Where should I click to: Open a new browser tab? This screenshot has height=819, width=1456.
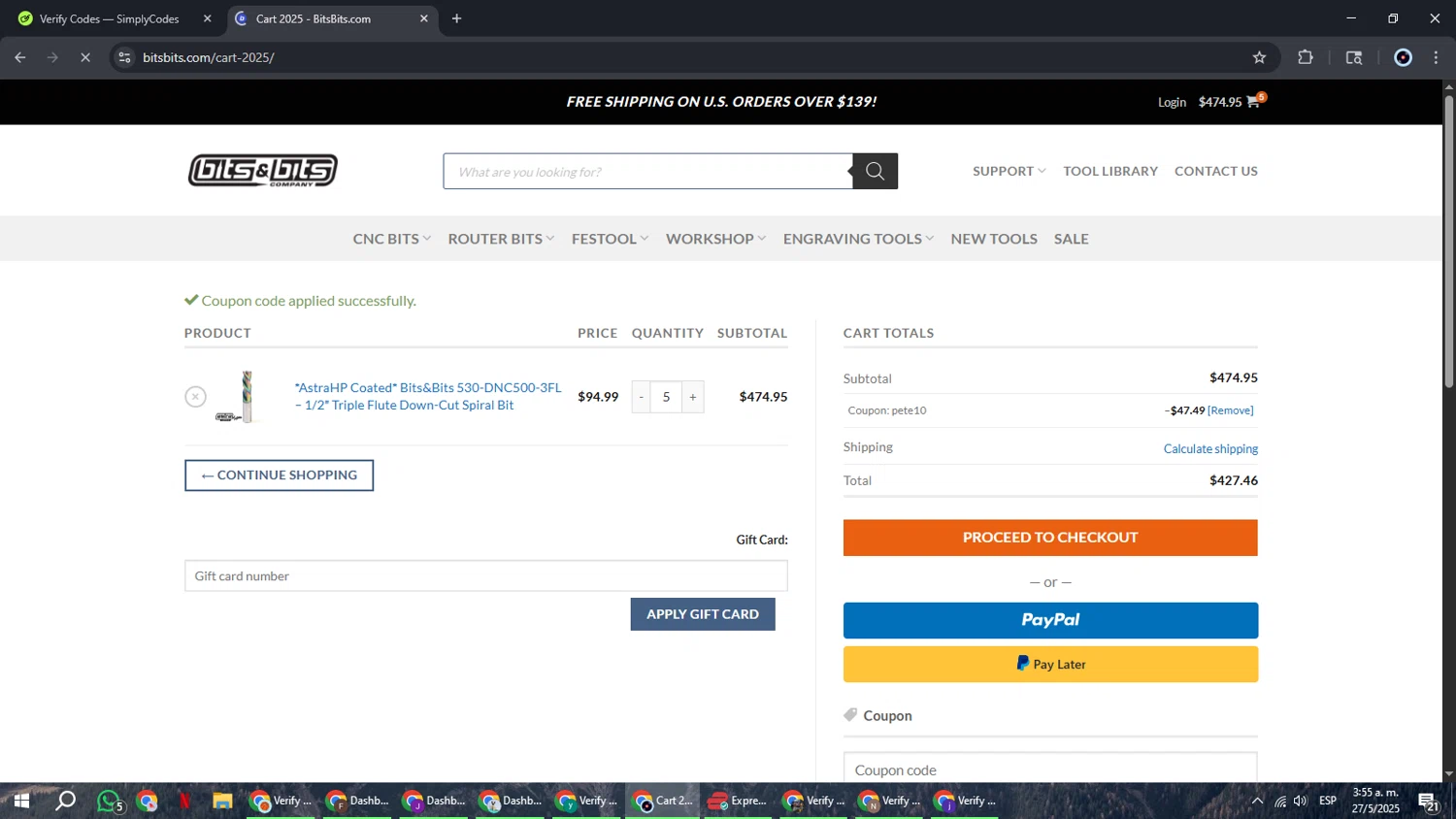point(456,18)
